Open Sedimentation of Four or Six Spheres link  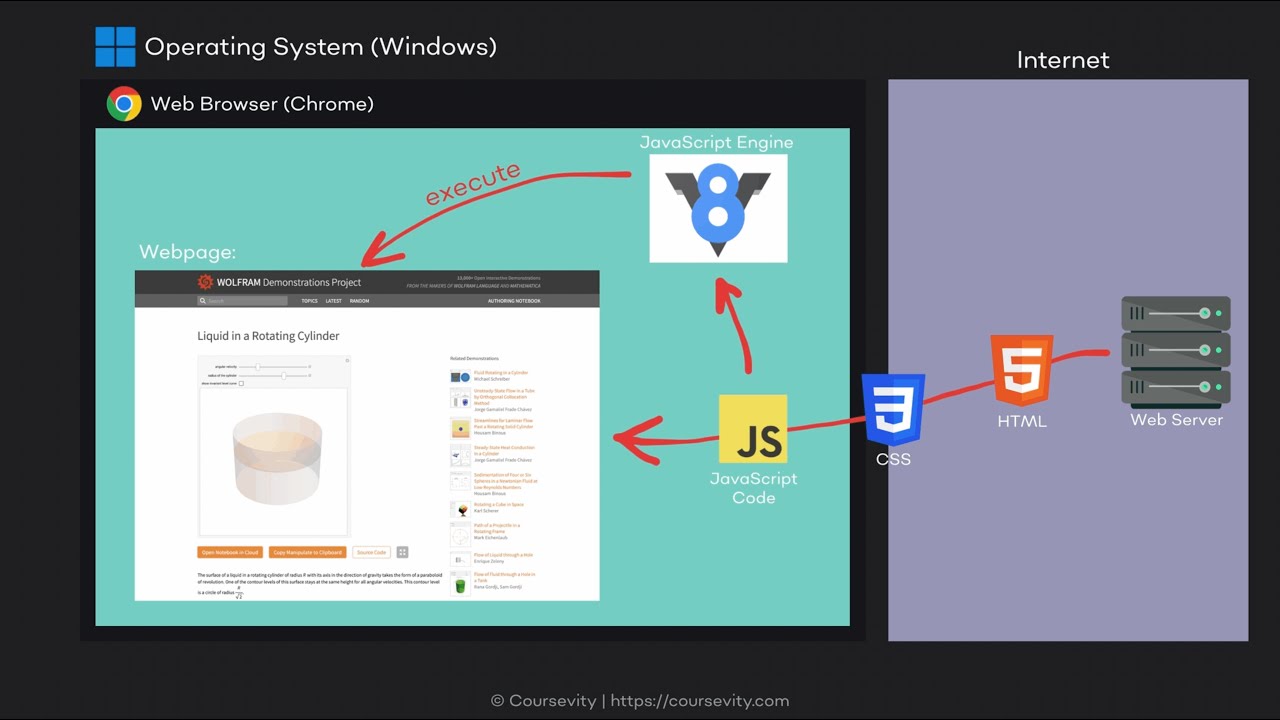[505, 481]
